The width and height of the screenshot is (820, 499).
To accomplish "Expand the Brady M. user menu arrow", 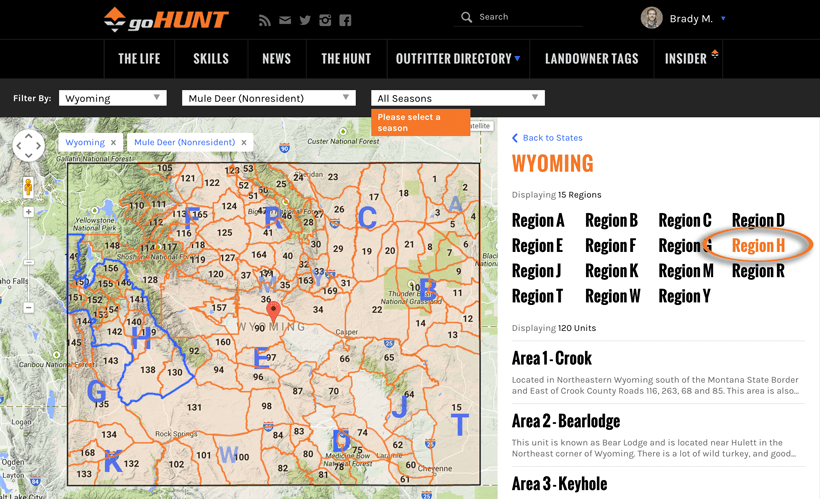I will click(x=723, y=18).
